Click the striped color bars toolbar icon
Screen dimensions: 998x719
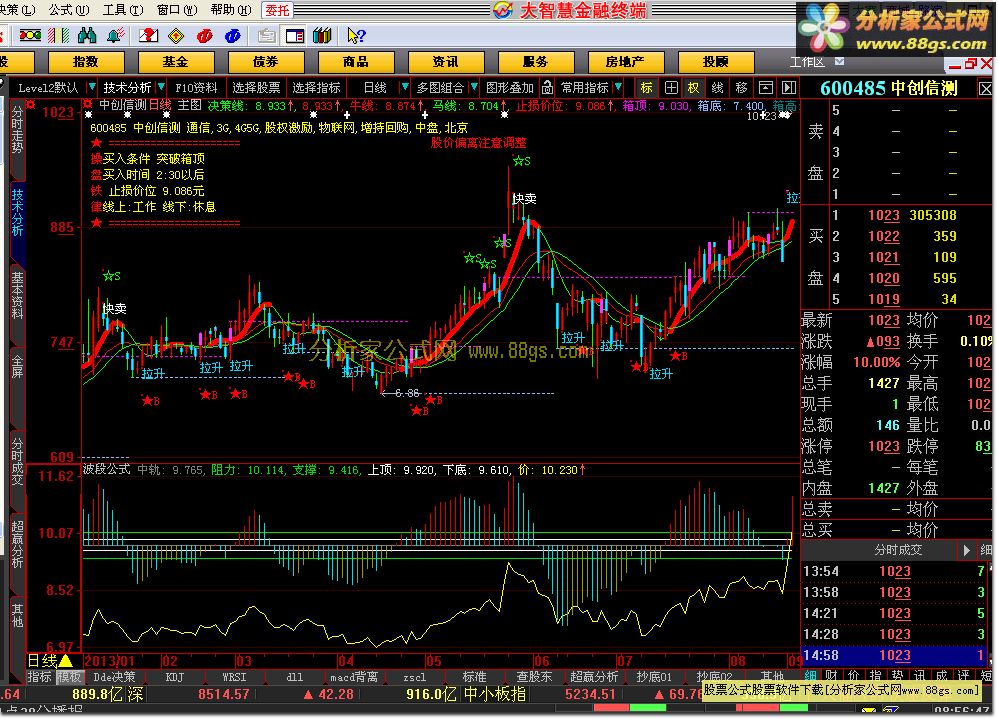tap(59, 36)
